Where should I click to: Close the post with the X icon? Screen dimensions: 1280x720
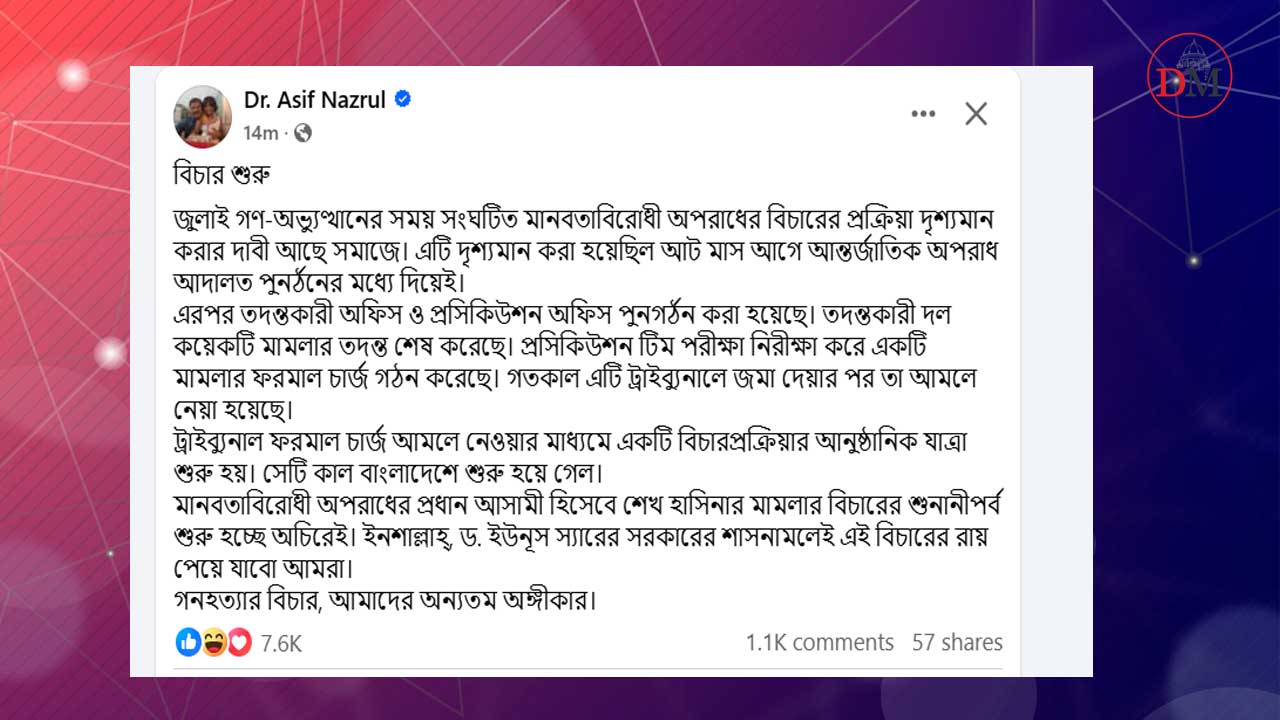[976, 114]
